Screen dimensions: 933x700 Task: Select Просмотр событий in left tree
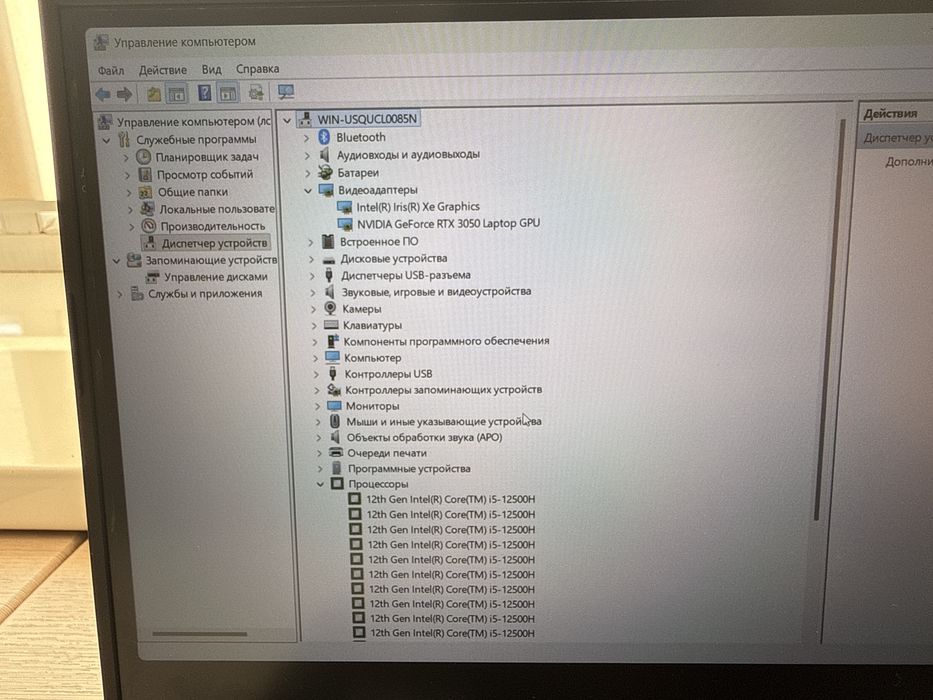pyautogui.click(x=205, y=174)
